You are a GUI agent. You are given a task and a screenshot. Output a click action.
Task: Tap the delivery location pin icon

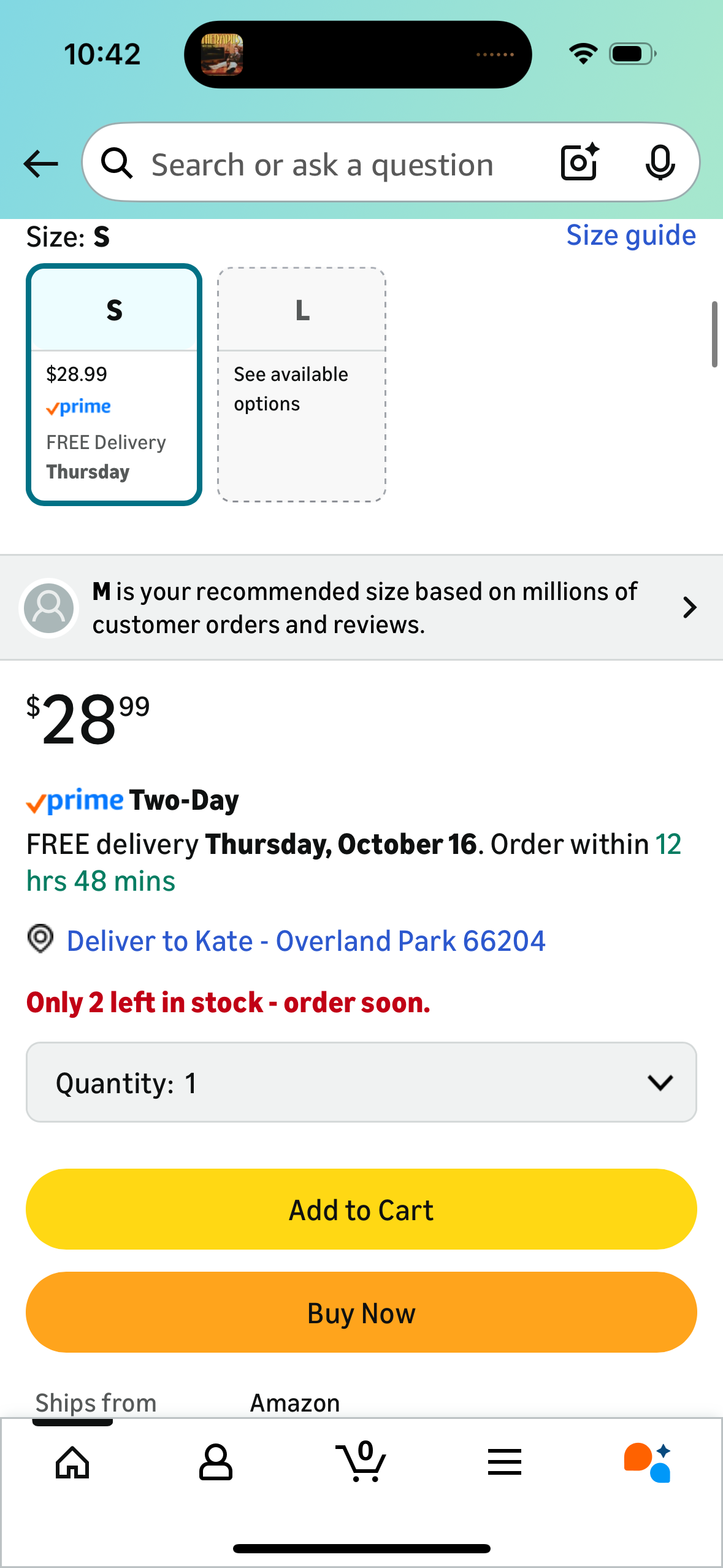40,939
